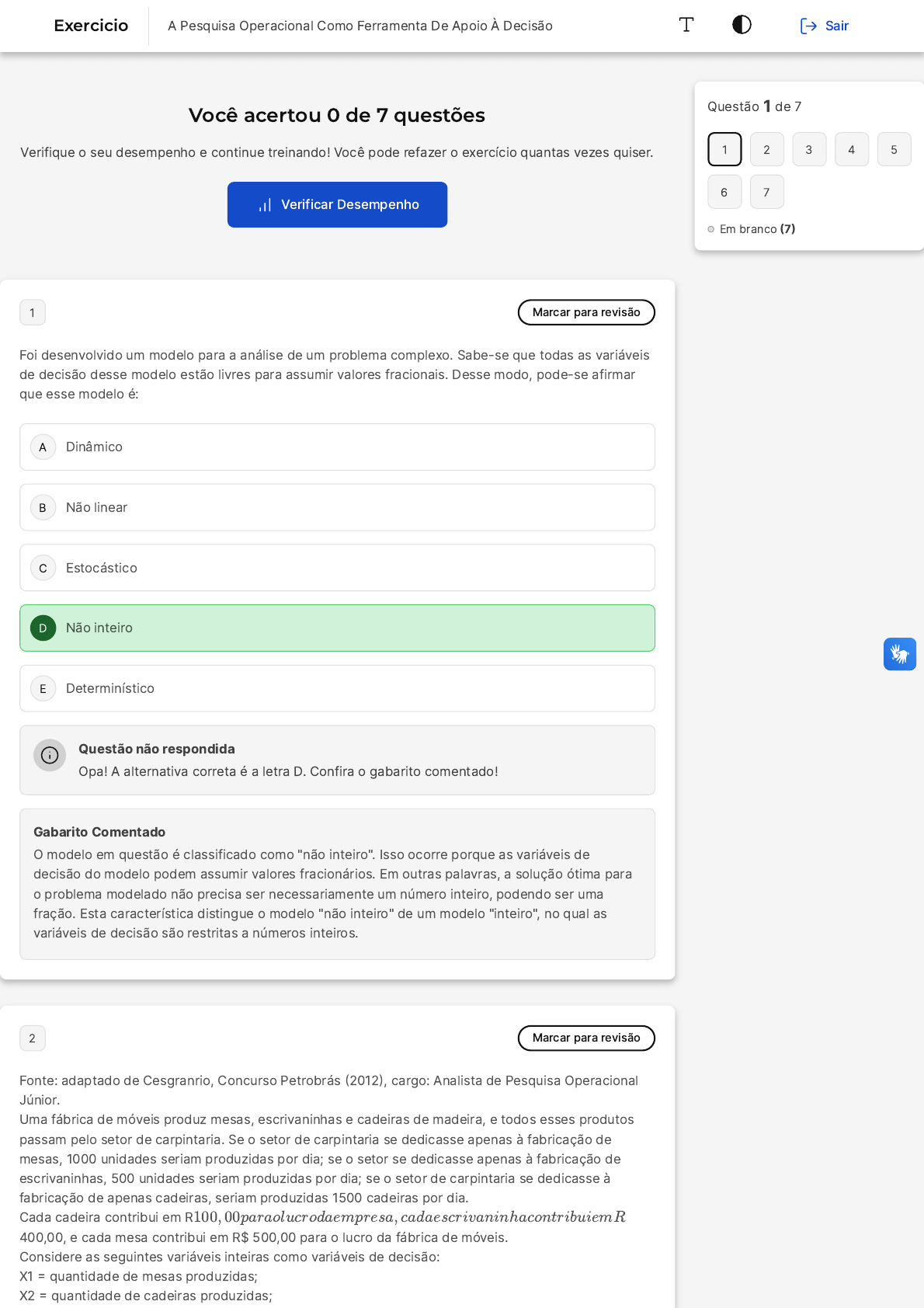Click the Sair logout link
The height and width of the screenshot is (1308, 924).
coord(824,26)
